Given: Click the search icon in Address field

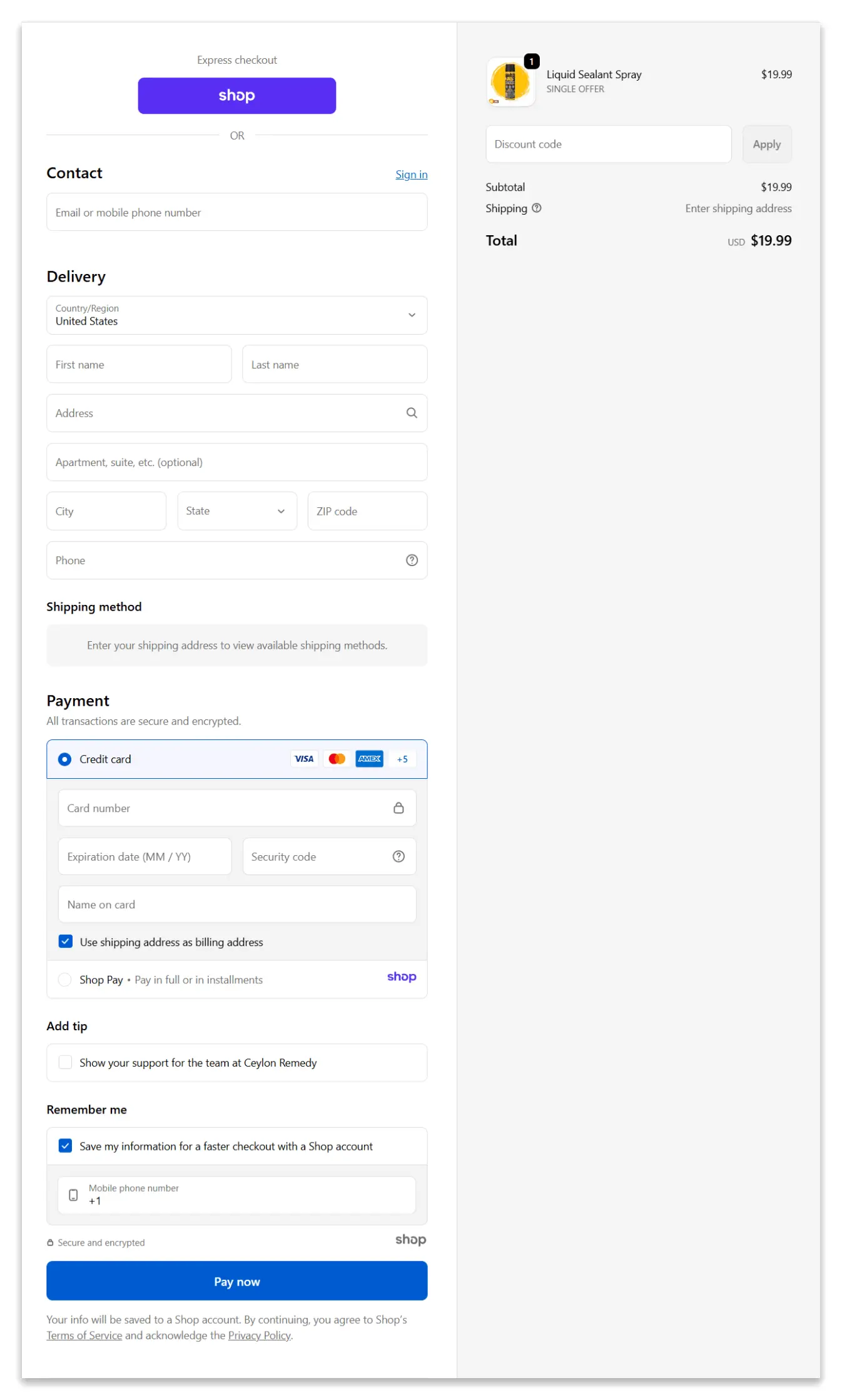Looking at the screenshot, I should pyautogui.click(x=411, y=413).
